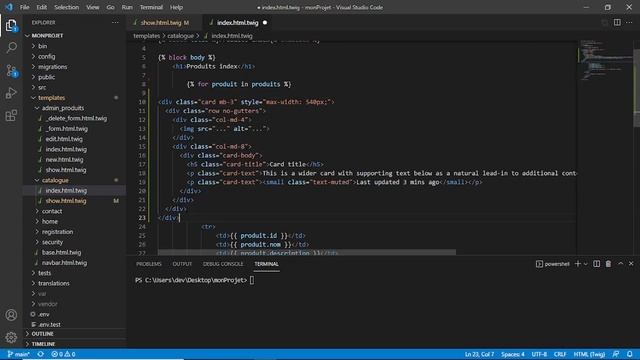Open the Extensions view
The width and height of the screenshot is (640, 360).
pyautogui.click(x=11, y=116)
